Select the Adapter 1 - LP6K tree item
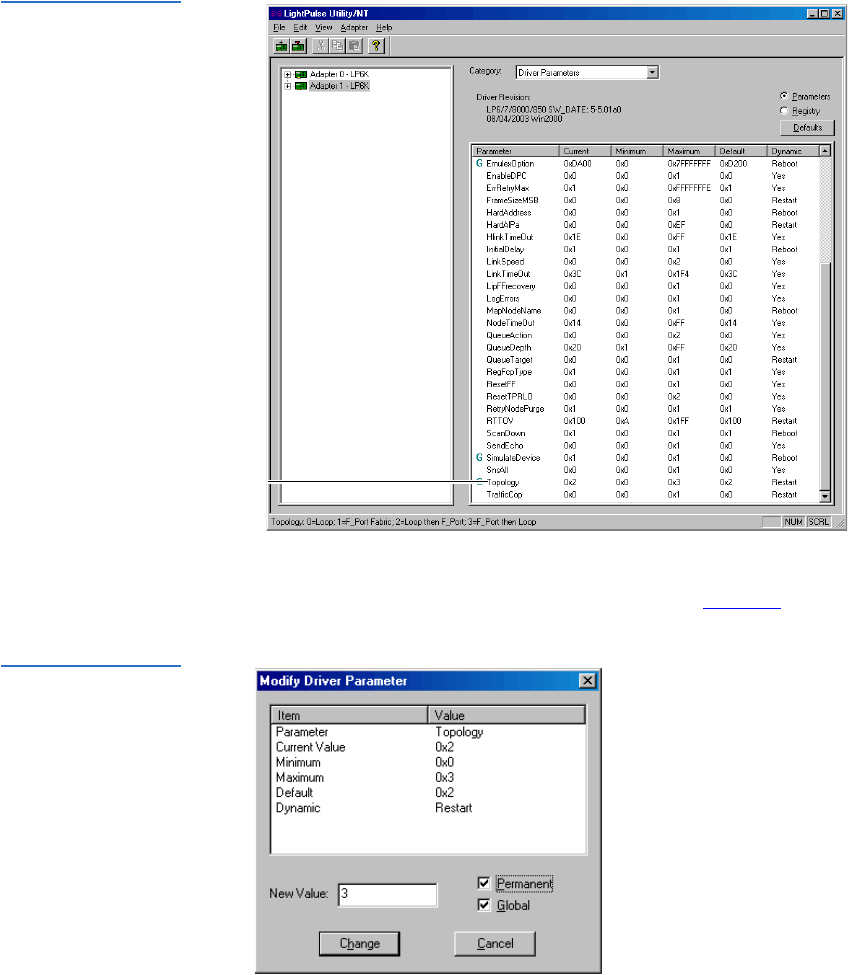Viewport: 848px width, 975px height. coord(339,86)
